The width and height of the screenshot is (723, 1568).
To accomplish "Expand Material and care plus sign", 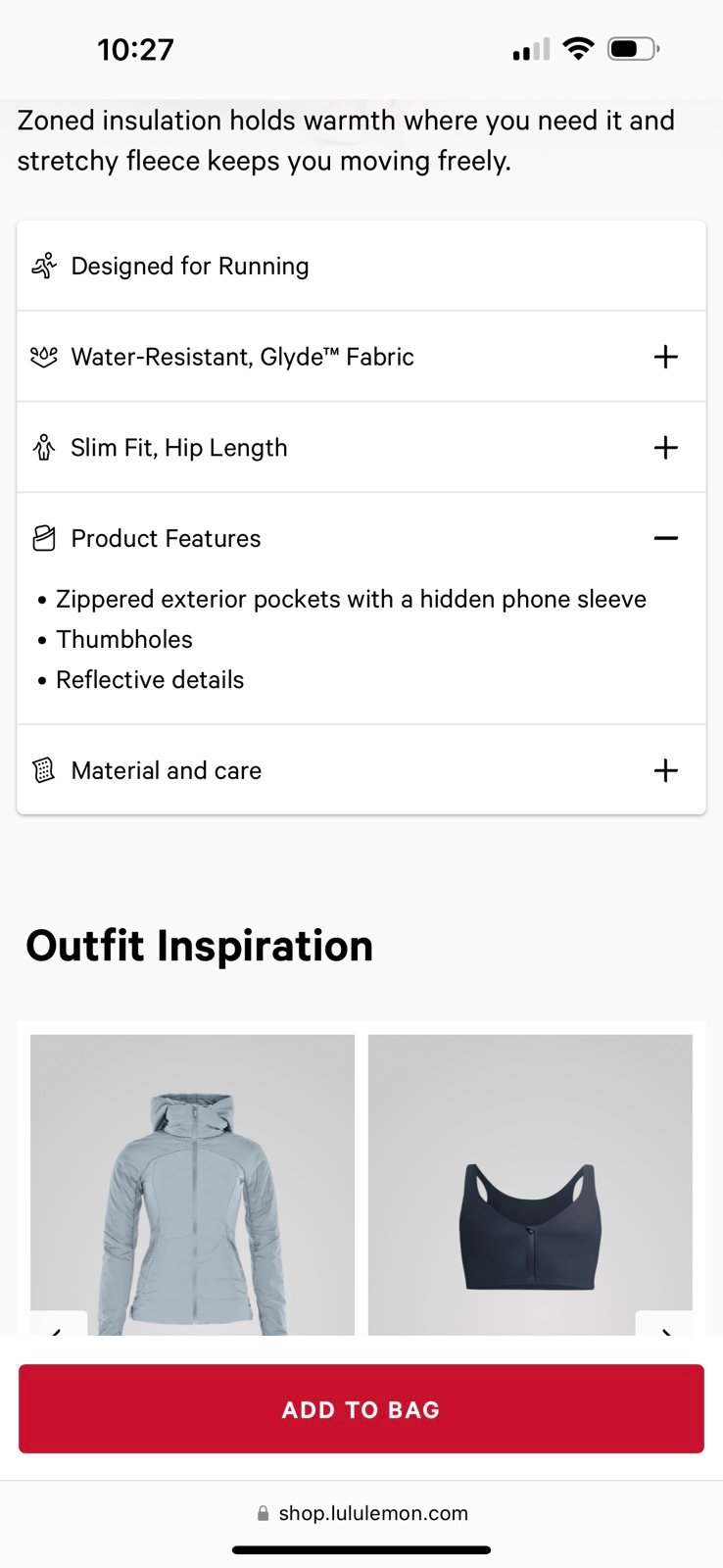I will pos(665,770).
